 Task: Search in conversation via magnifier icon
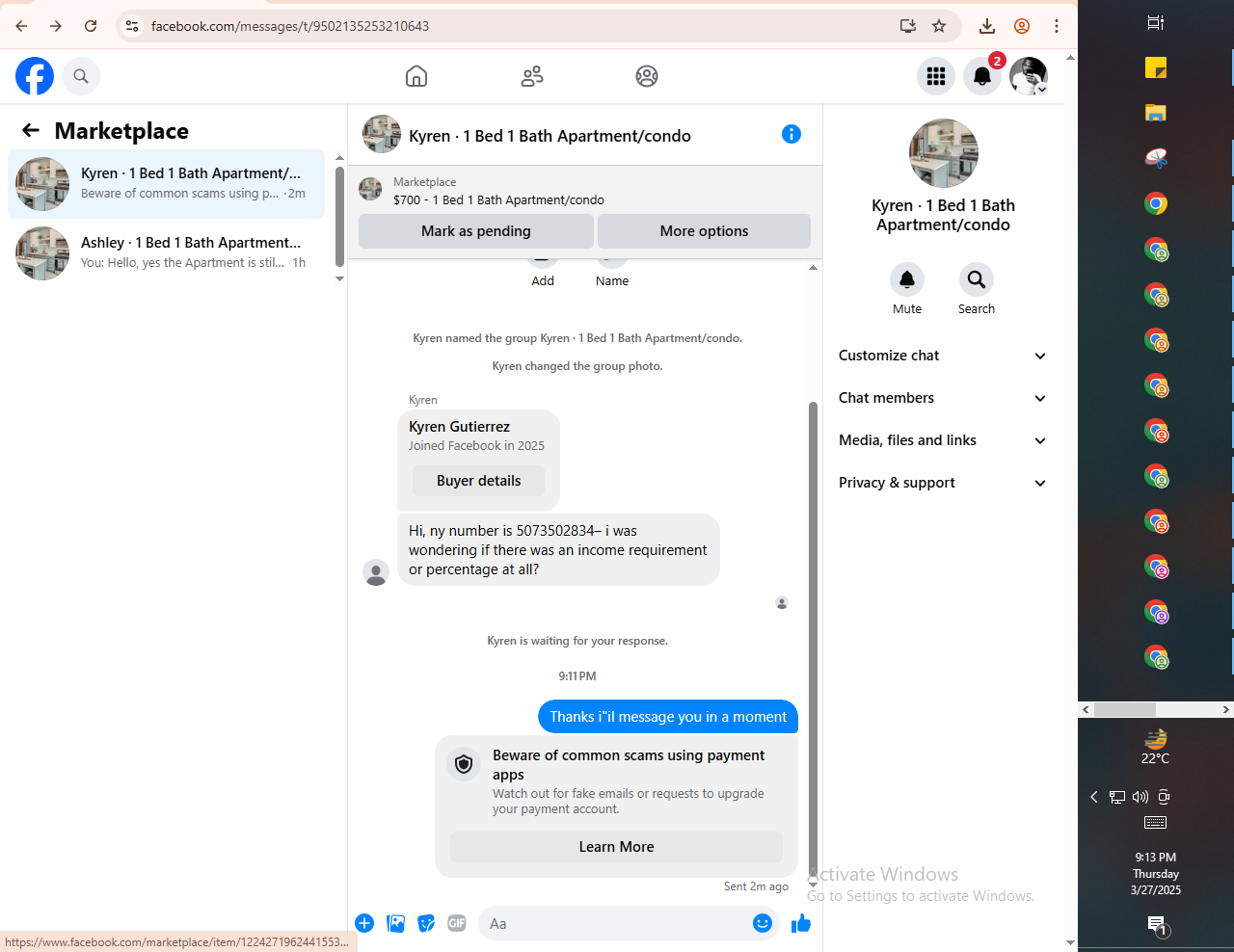click(x=977, y=279)
